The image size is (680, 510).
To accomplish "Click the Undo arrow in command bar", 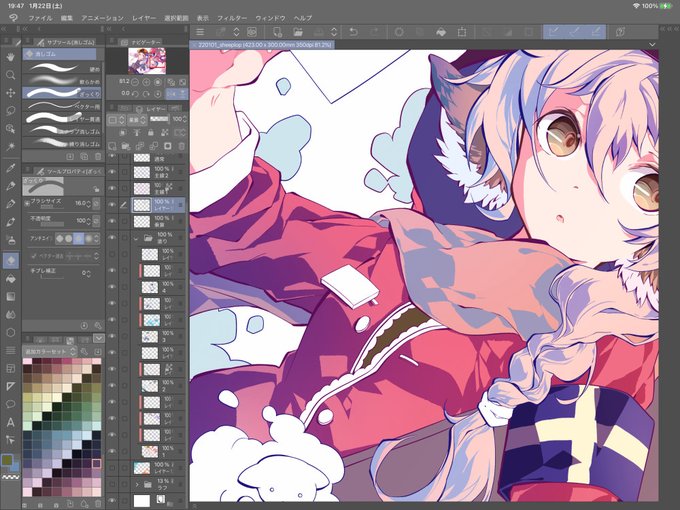I will [353, 32].
